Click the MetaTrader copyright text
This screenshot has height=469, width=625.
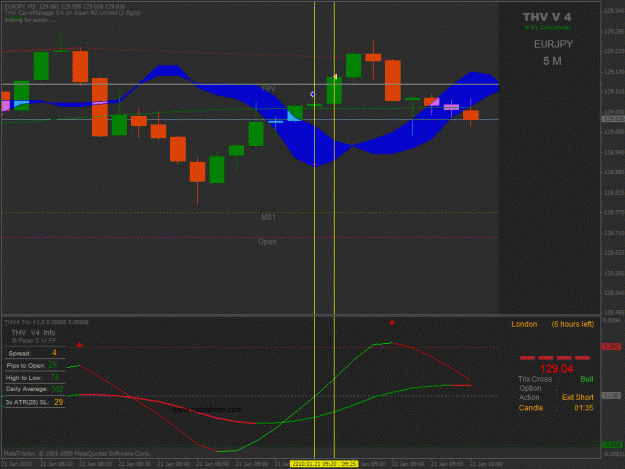click(x=77, y=453)
